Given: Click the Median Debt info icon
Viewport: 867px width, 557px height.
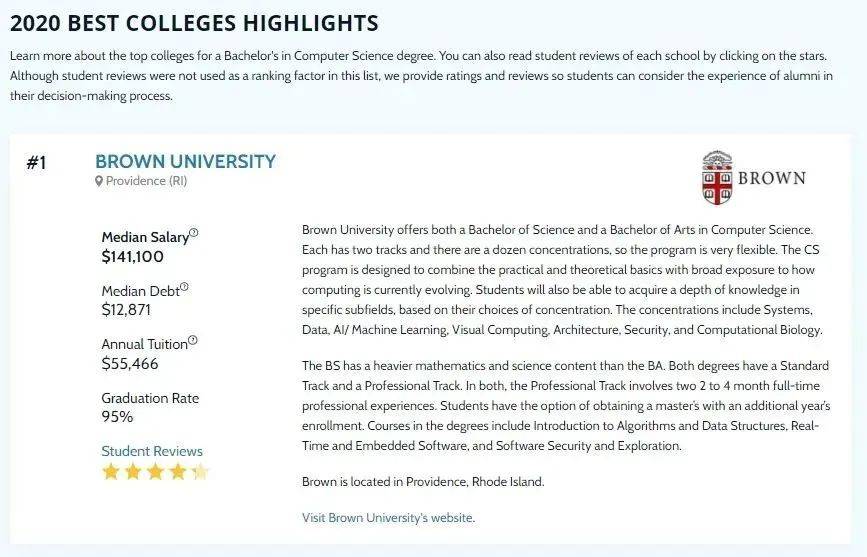Looking at the screenshot, I should click(x=184, y=287).
